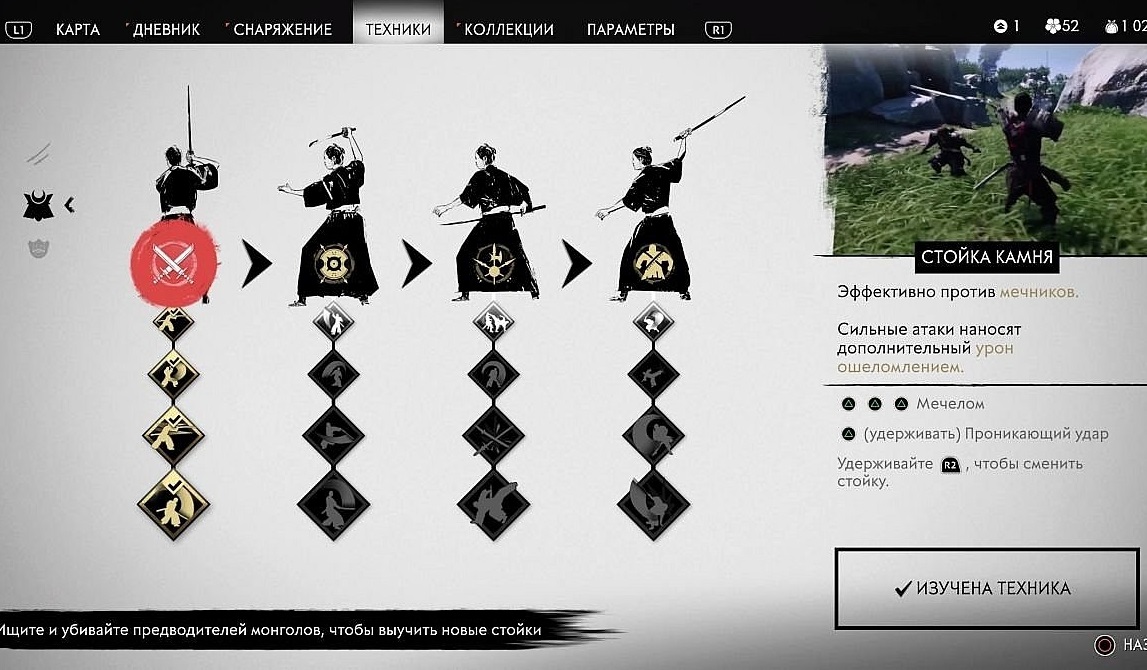This screenshot has width=1147, height=670.
Task: Click the samurai helmet category icon
Action: [x=38, y=206]
